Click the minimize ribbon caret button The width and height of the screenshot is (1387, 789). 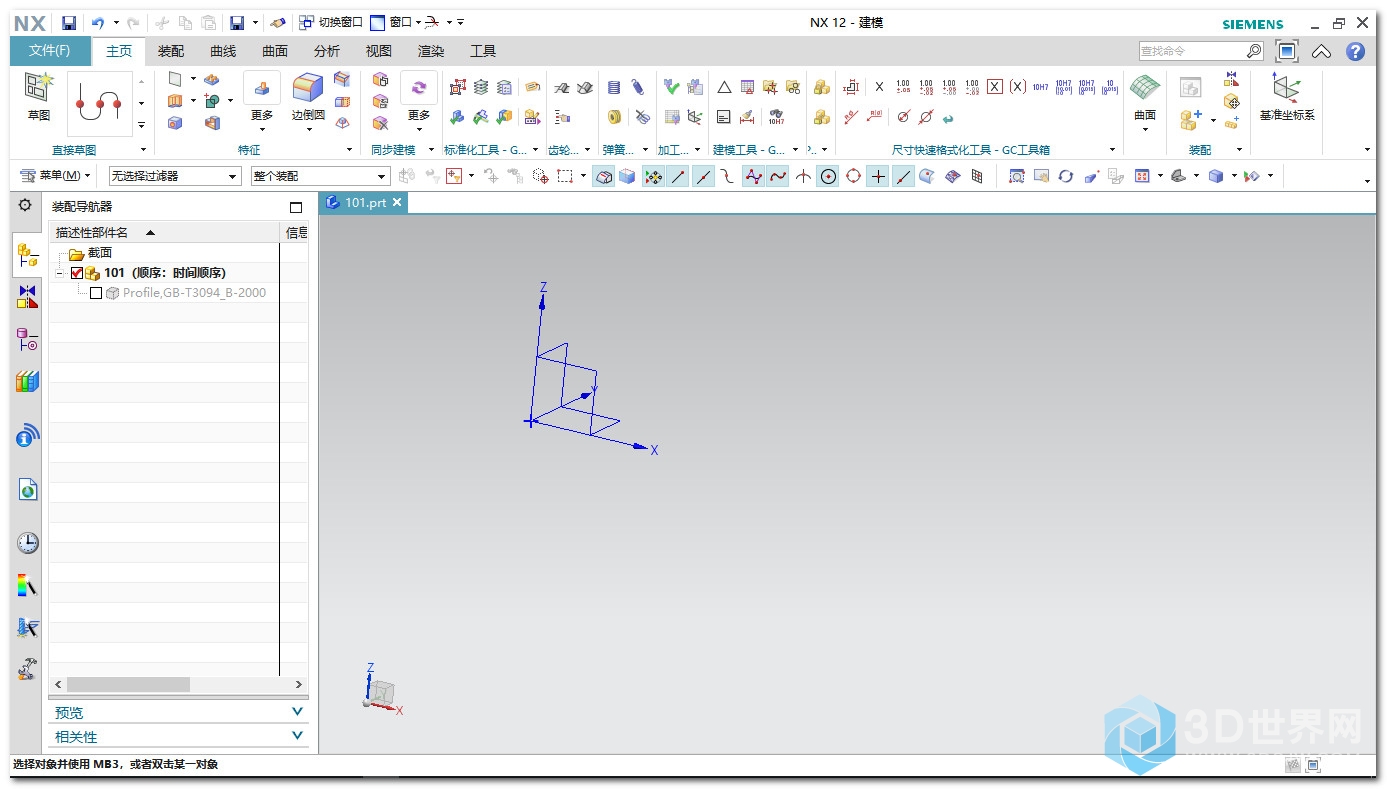pyautogui.click(x=1321, y=52)
